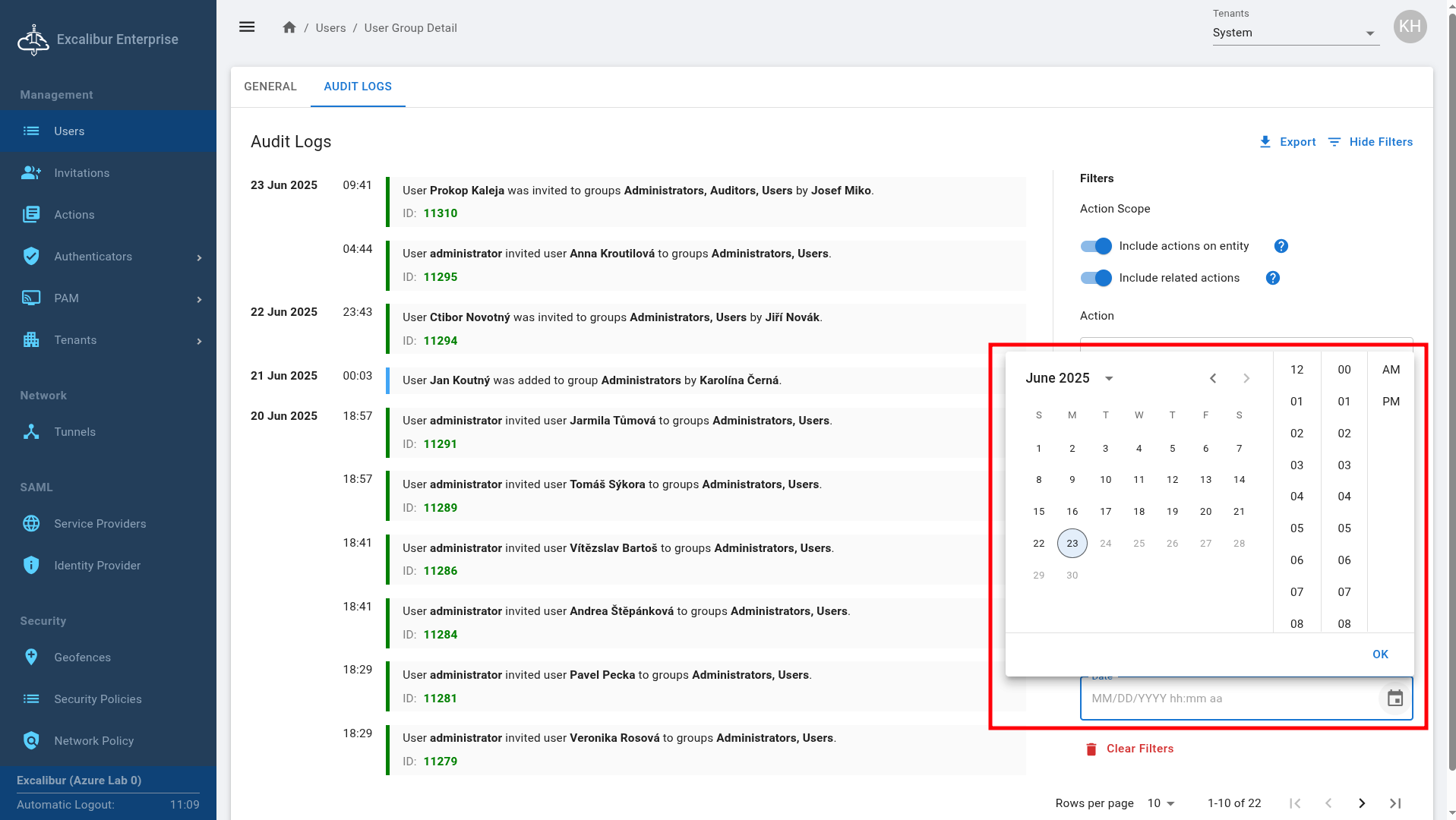This screenshot has width=1456, height=820.
Task: Click the hamburger menu icon
Action: [247, 27]
